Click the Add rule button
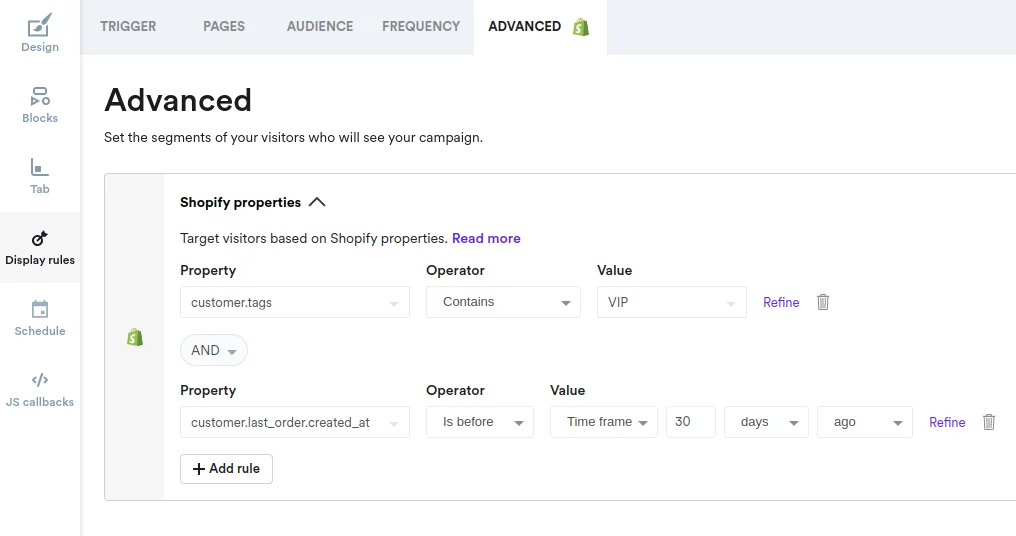Viewport: 1016px width, 536px height. click(x=226, y=469)
